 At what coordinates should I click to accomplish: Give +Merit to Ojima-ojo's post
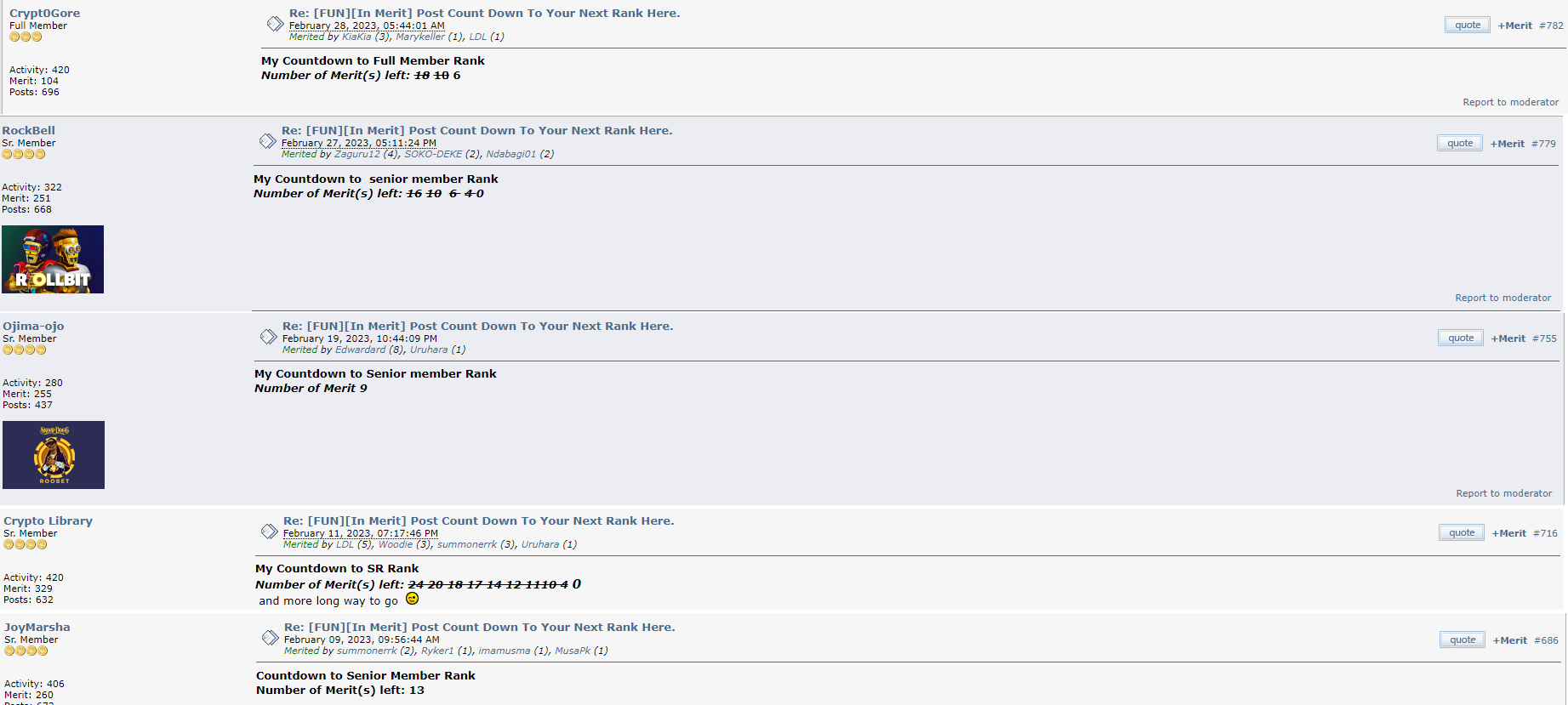(x=1508, y=338)
